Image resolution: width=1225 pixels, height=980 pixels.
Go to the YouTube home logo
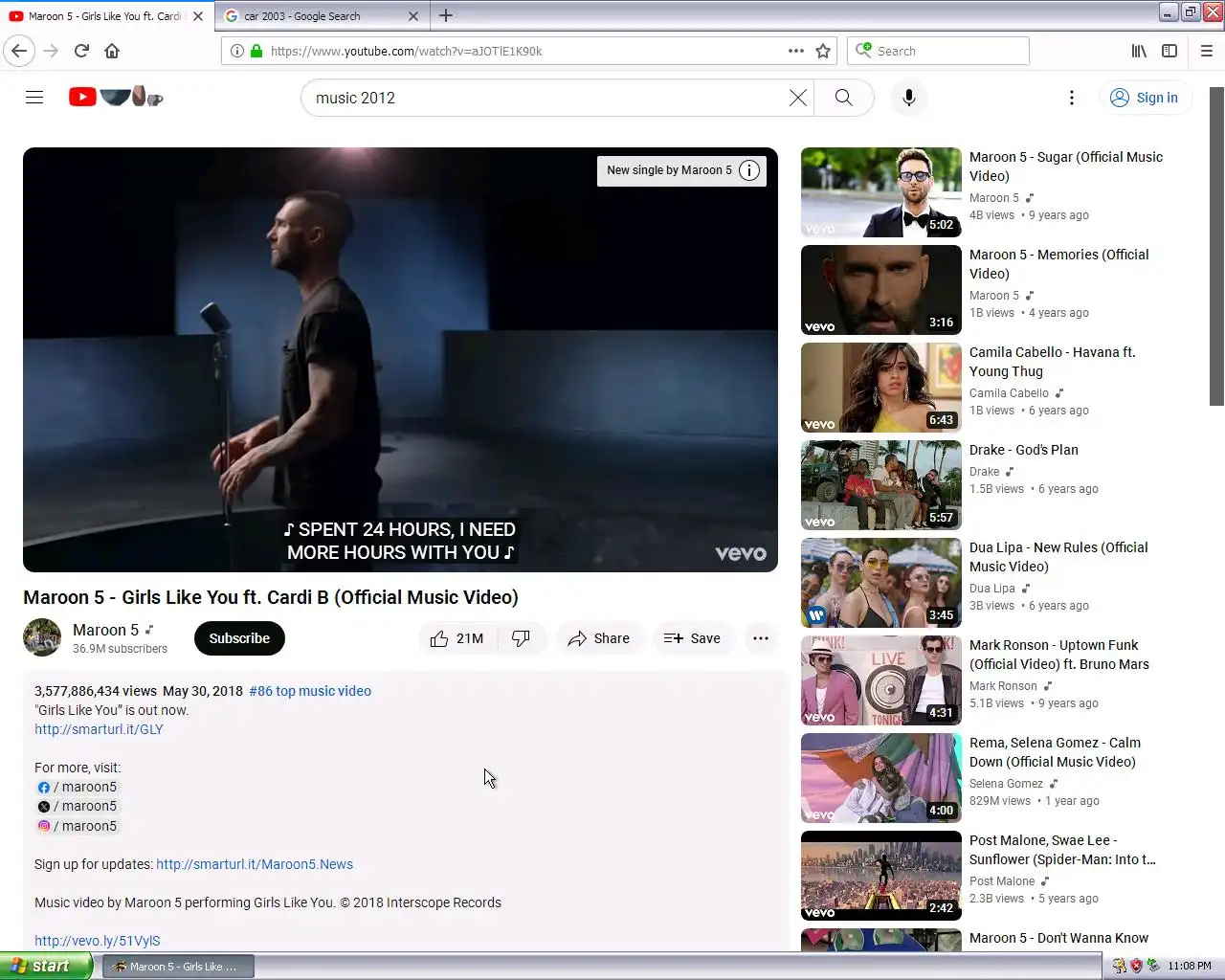(116, 97)
